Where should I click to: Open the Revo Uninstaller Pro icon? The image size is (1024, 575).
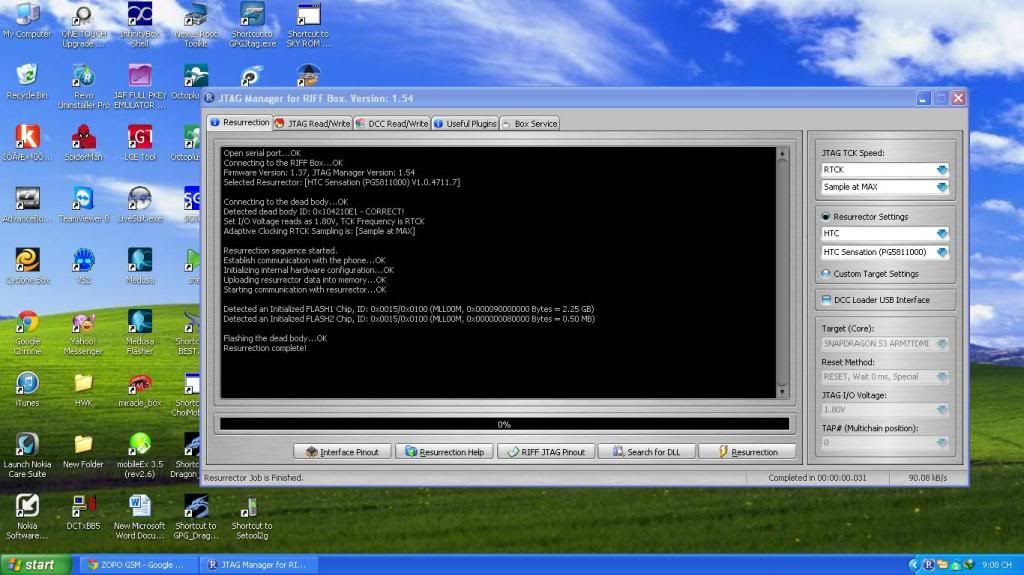83,86
